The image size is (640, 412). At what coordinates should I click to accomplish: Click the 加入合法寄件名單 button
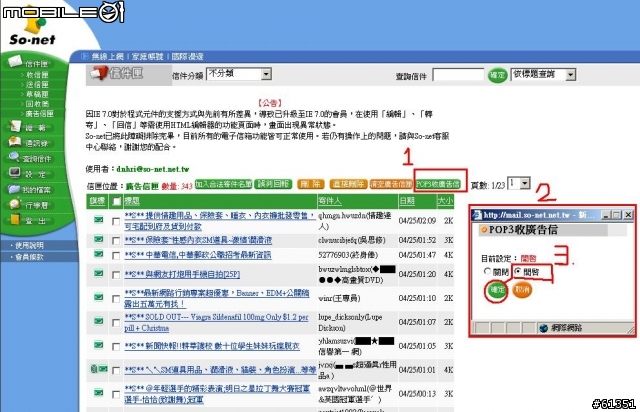pos(224,184)
